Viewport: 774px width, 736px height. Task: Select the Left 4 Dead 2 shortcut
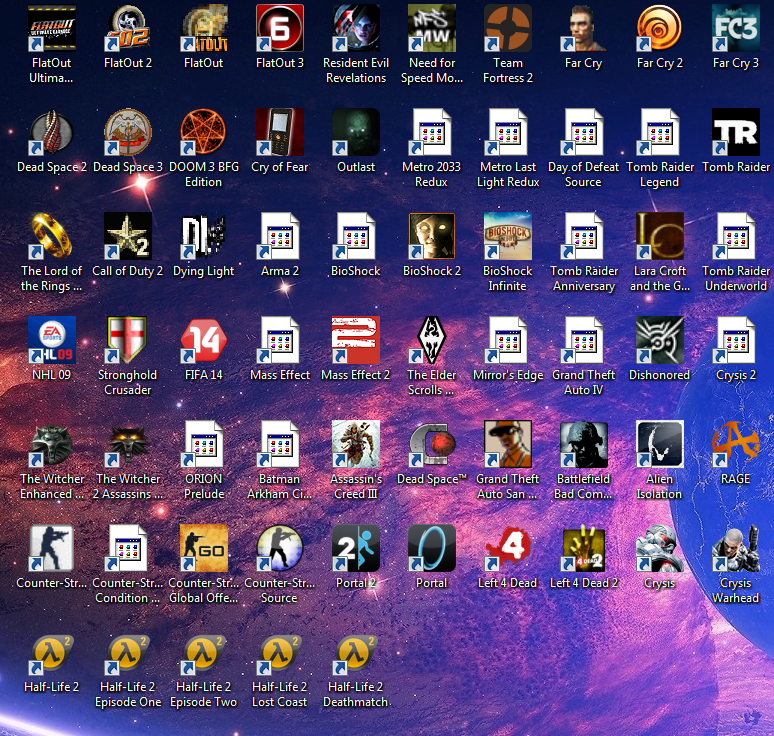tap(583, 549)
